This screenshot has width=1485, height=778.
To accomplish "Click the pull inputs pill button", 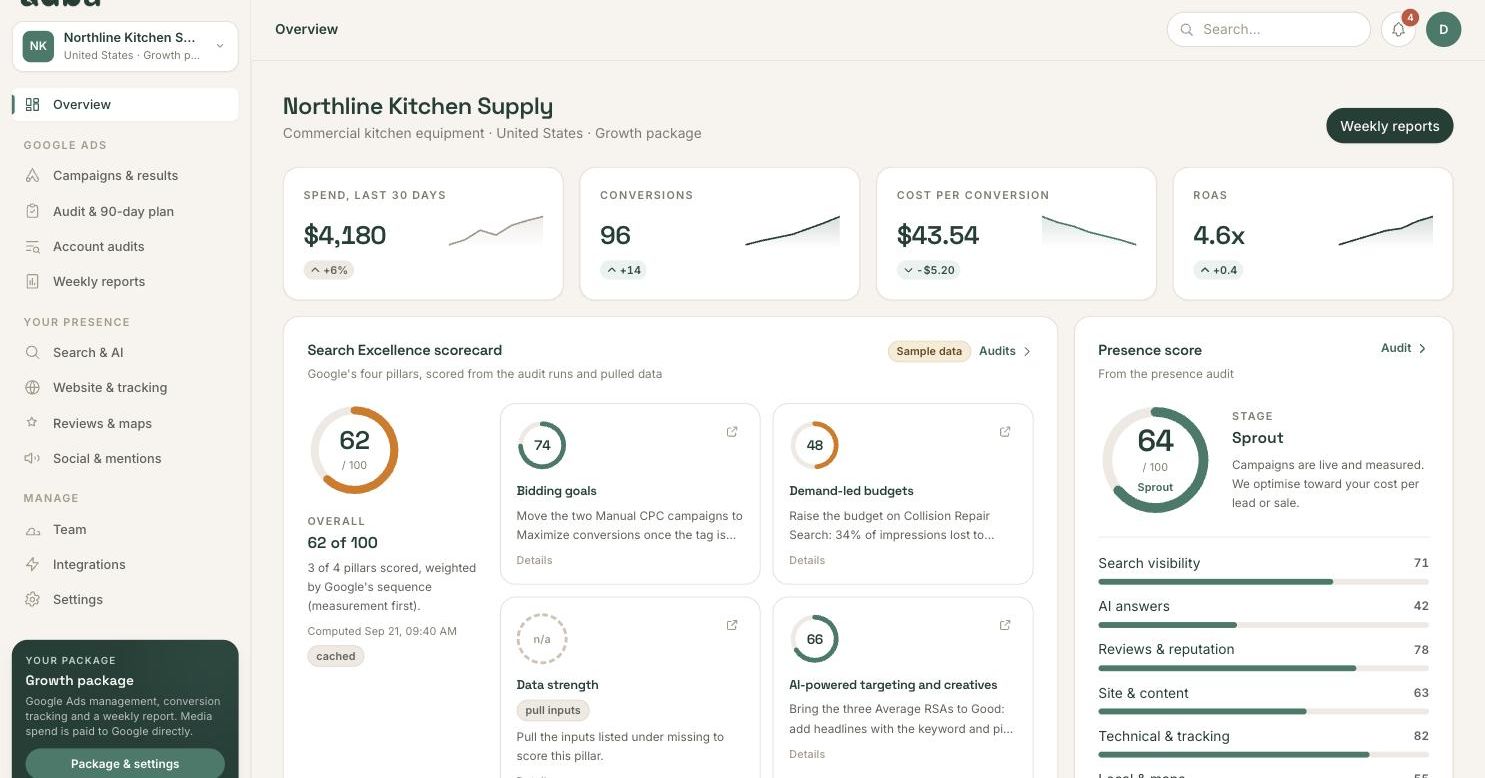I will click(553, 710).
